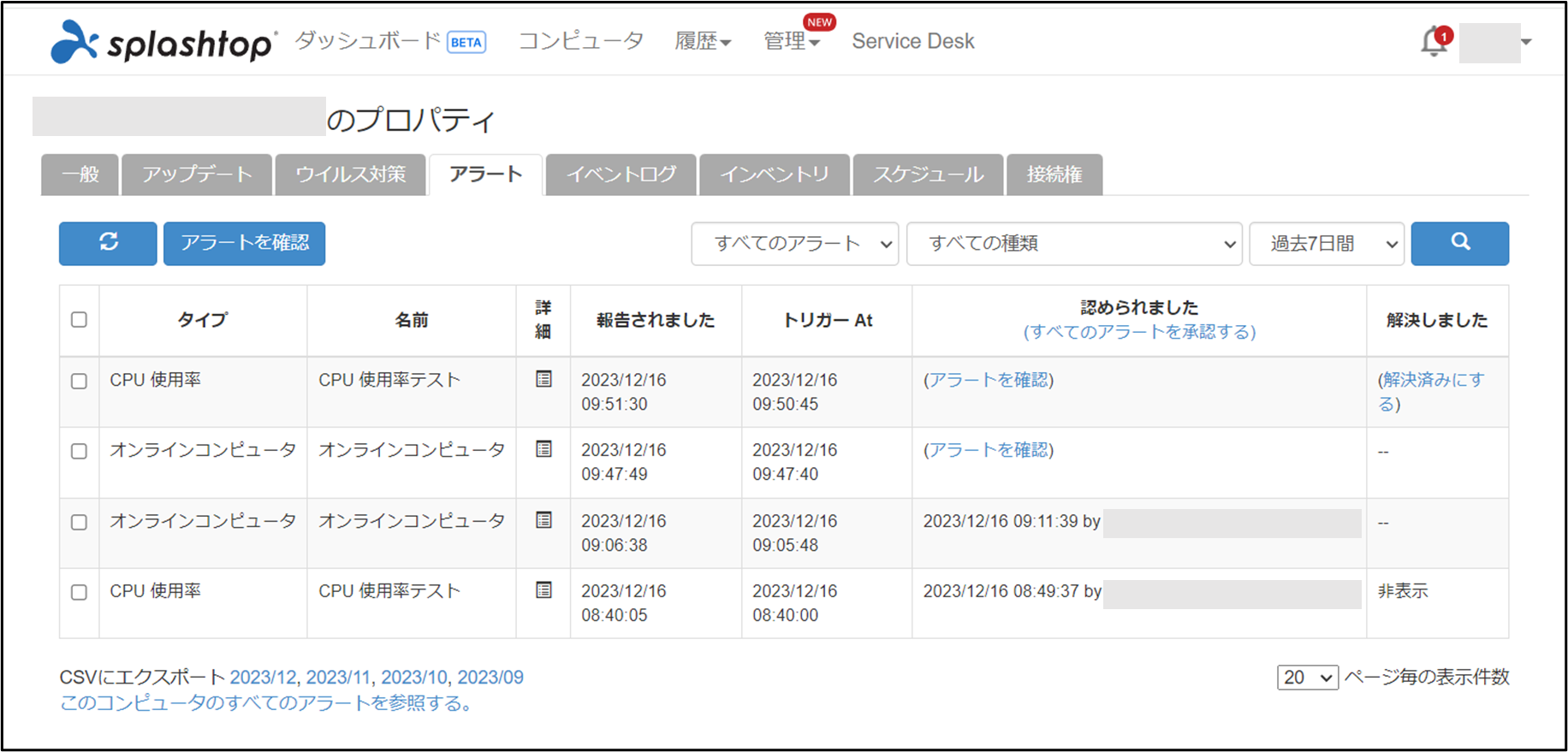The height and width of the screenshot is (752, 1568).
Task: Open details icon for 09:06:38 online computer alert
Action: click(543, 520)
